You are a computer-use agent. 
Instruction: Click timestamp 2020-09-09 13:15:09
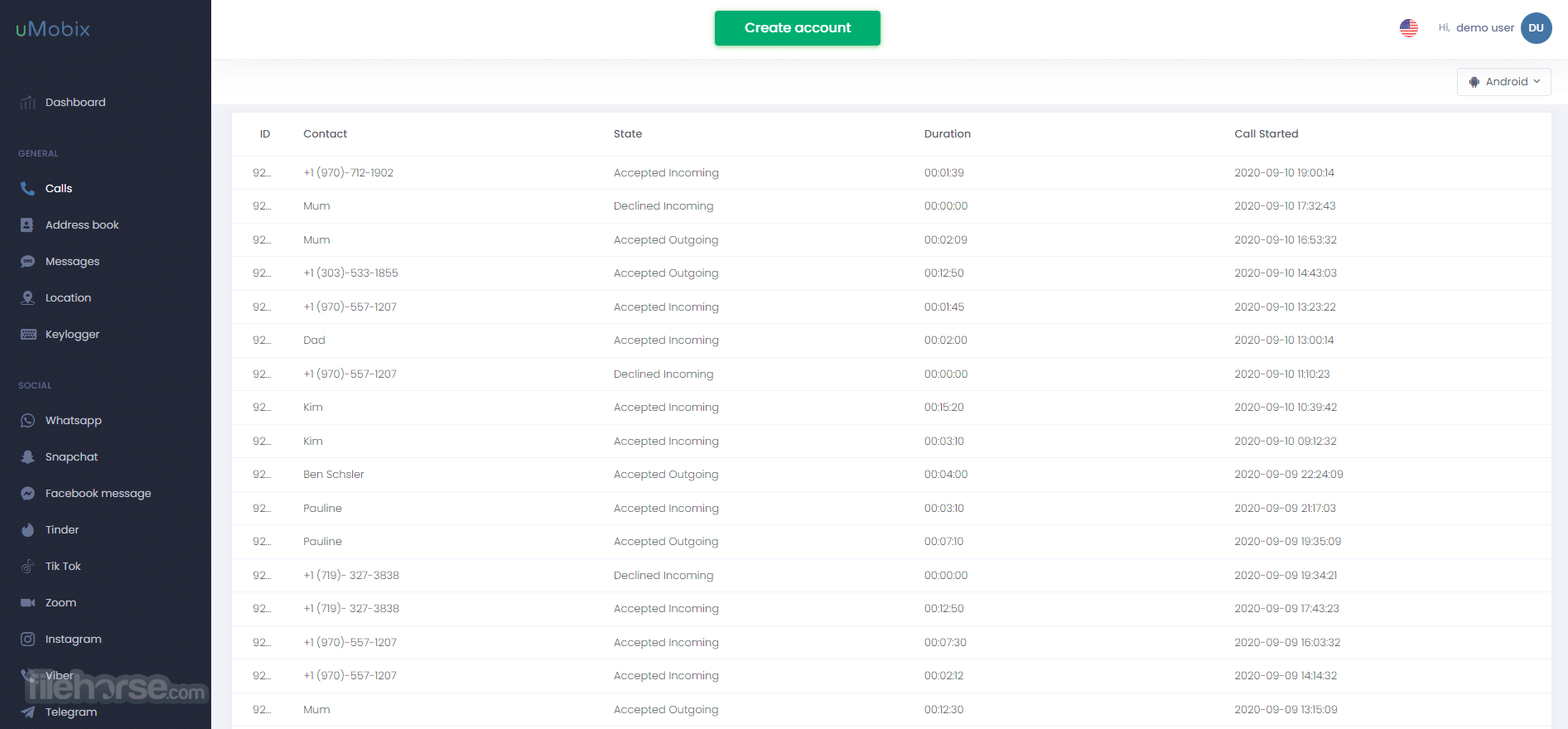click(1286, 709)
